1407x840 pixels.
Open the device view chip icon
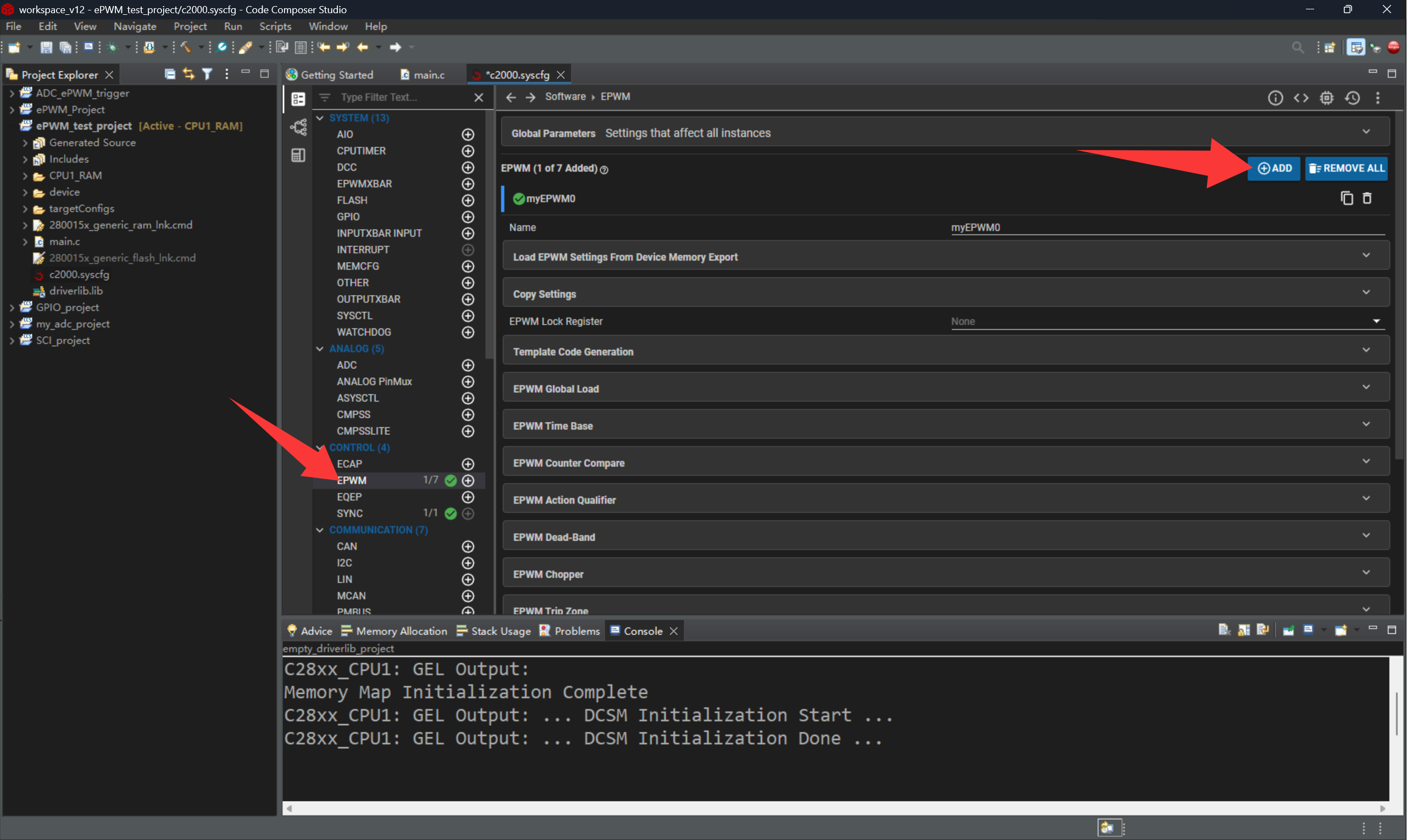pyautogui.click(x=1327, y=98)
